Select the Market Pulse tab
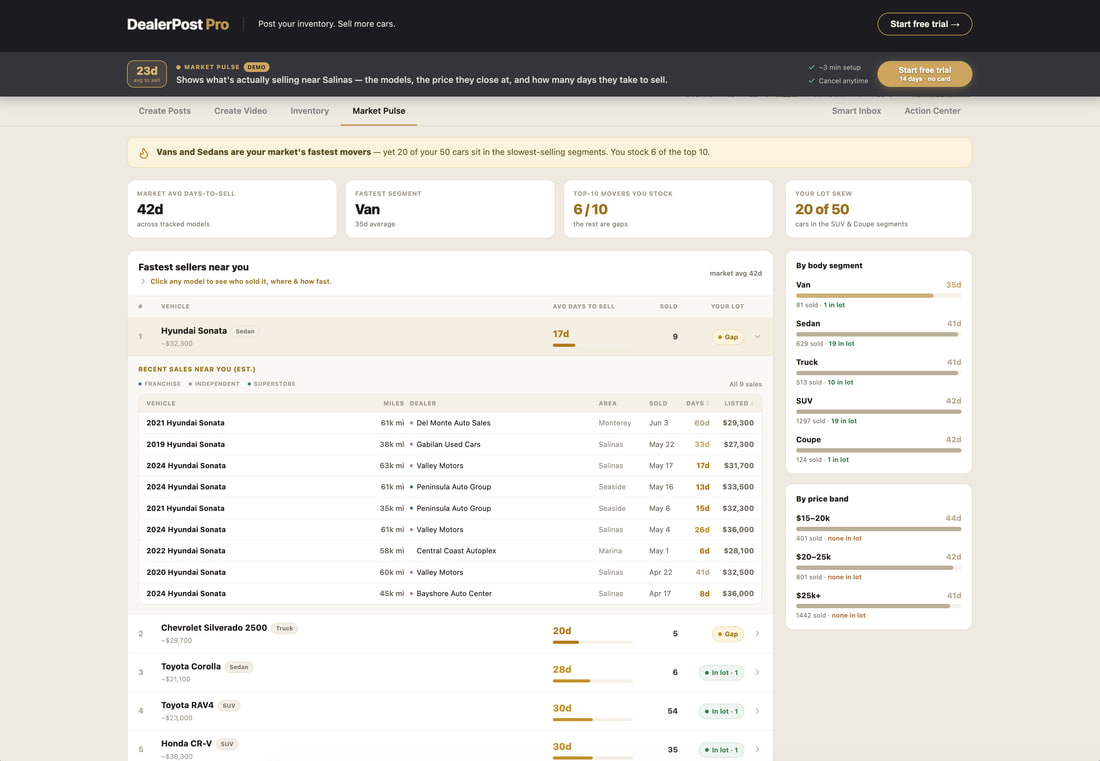 click(x=379, y=111)
